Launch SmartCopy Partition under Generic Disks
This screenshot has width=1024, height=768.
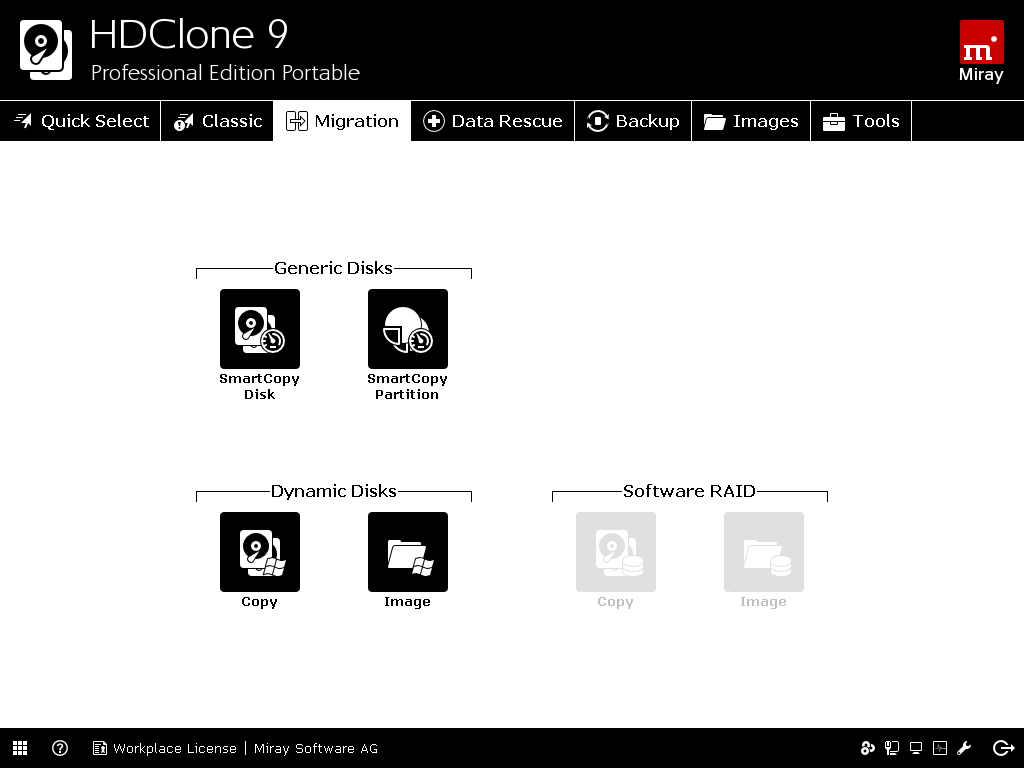408,328
